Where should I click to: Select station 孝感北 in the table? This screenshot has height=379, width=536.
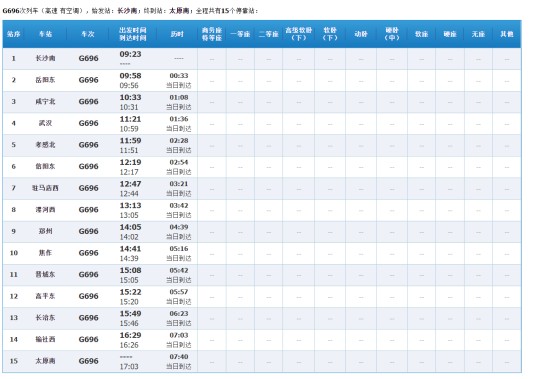[x=45, y=145]
